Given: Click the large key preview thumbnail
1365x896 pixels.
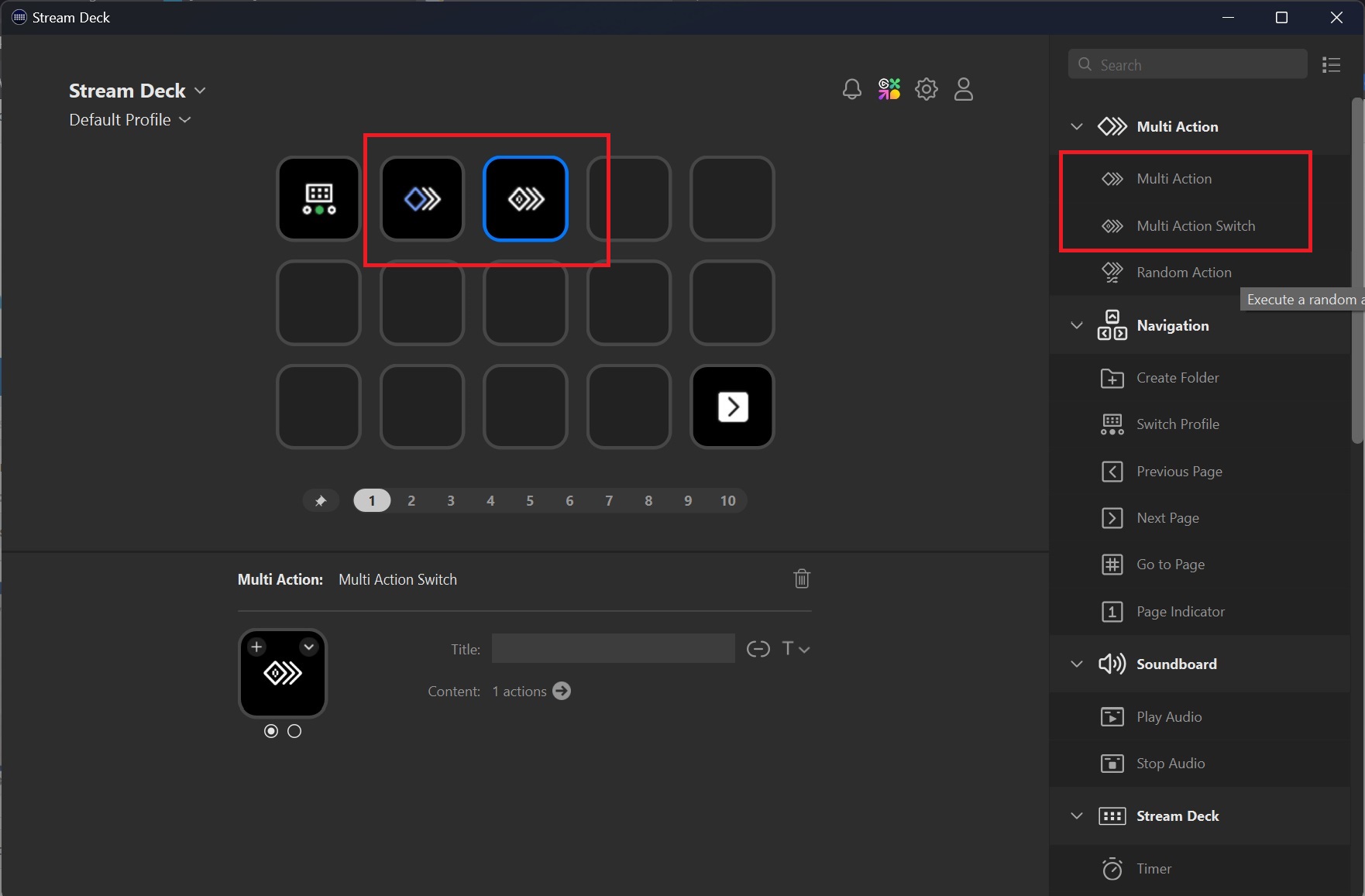Looking at the screenshot, I should (283, 673).
